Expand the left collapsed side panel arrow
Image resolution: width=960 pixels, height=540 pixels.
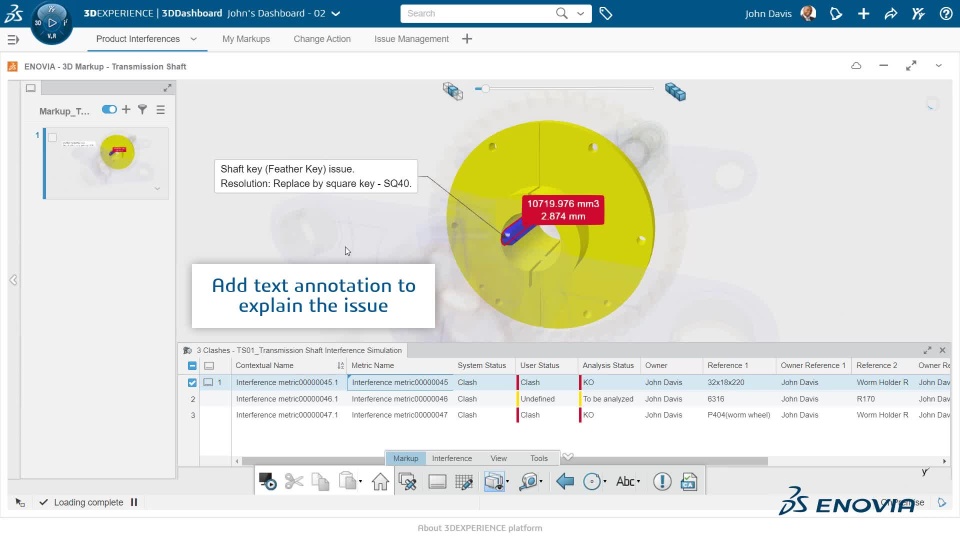click(x=13, y=280)
